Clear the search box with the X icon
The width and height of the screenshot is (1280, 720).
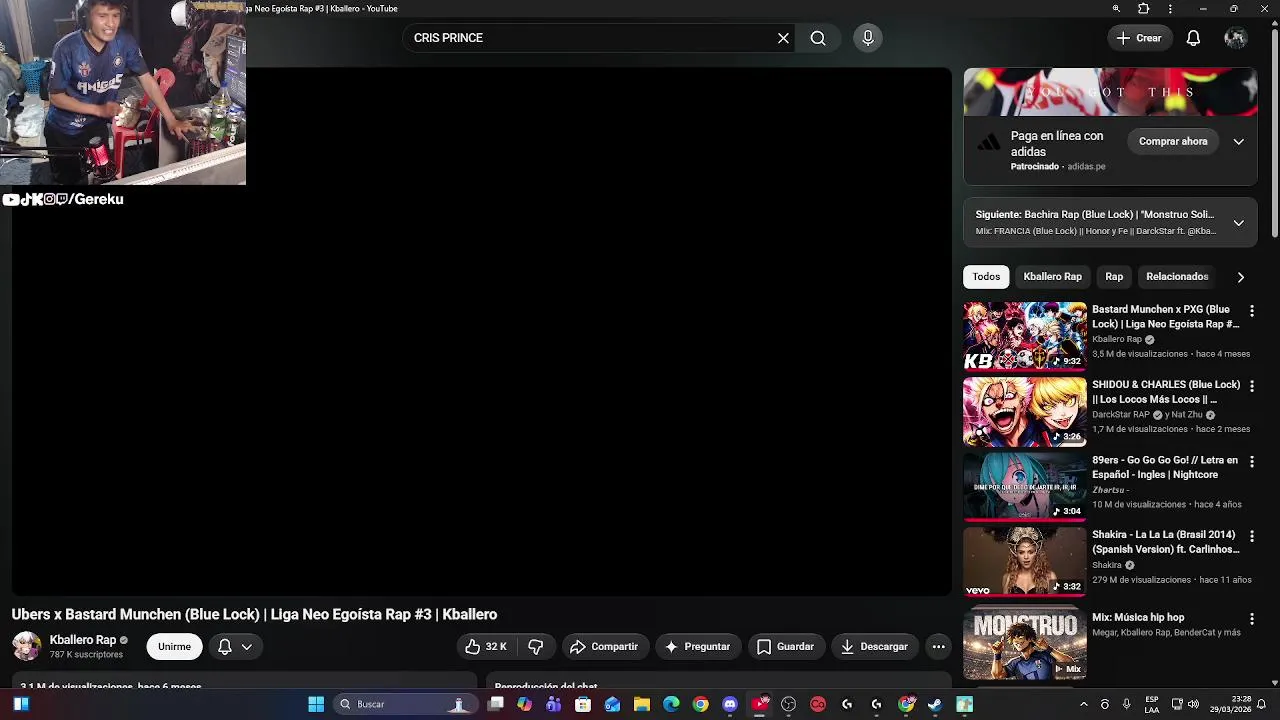[x=783, y=38]
